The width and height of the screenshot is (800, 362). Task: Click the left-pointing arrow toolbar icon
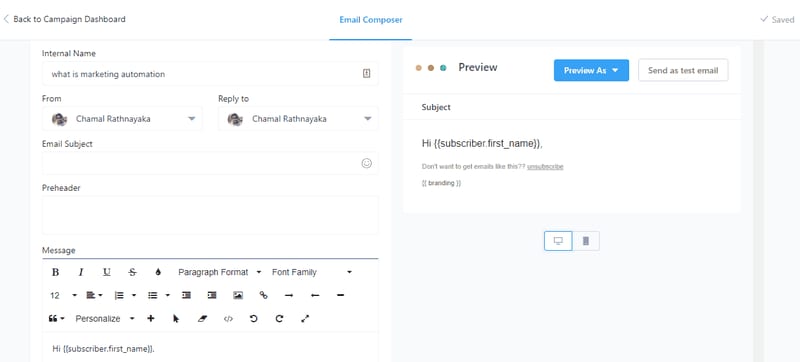pyautogui.click(x=315, y=295)
